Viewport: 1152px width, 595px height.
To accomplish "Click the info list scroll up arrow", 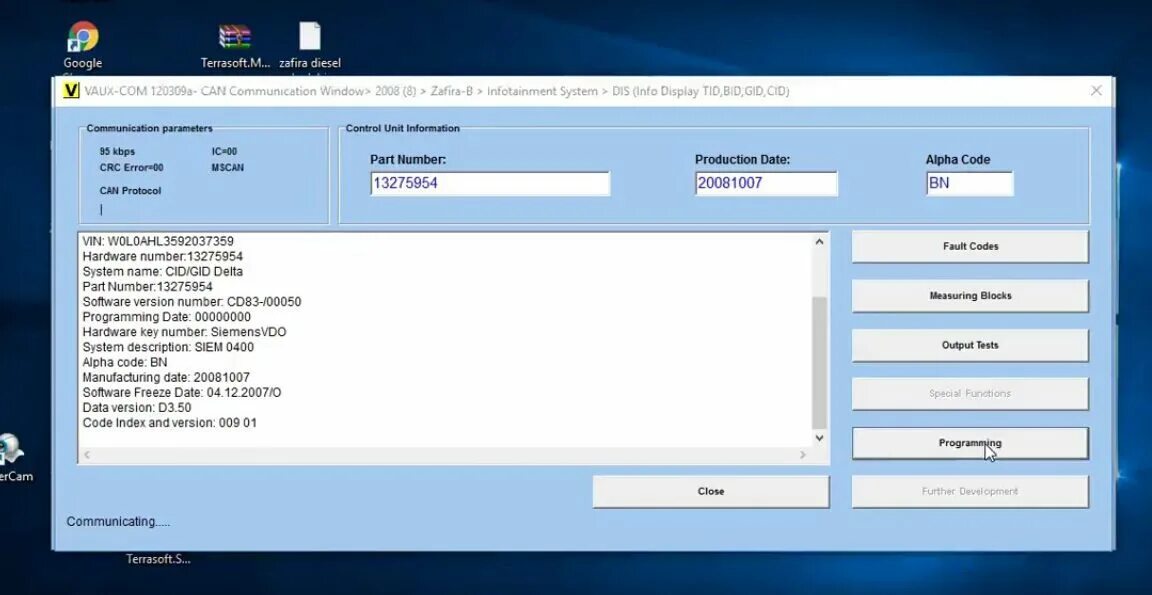I will point(819,242).
